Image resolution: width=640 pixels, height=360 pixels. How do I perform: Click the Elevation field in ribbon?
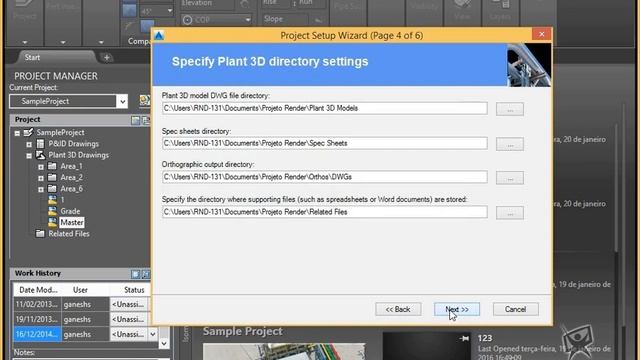point(207,4)
